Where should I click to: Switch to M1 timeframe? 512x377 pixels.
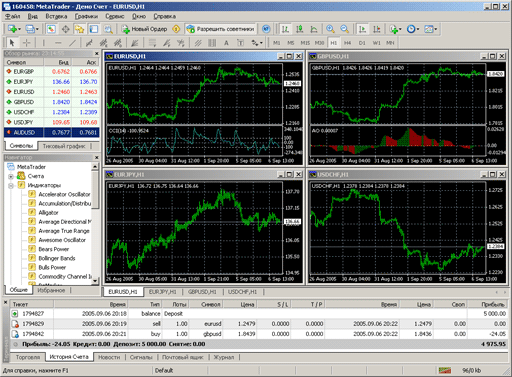[x=276, y=43]
